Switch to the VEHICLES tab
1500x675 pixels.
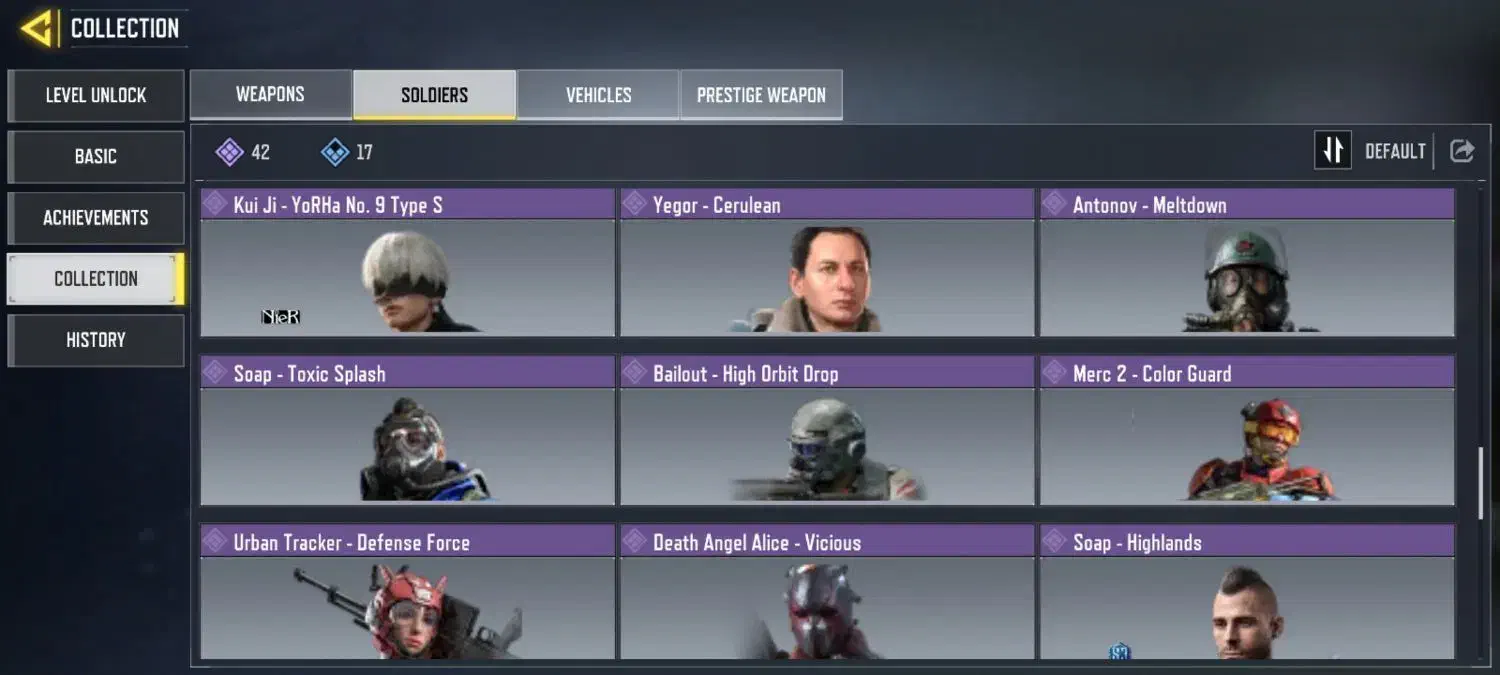coord(598,95)
